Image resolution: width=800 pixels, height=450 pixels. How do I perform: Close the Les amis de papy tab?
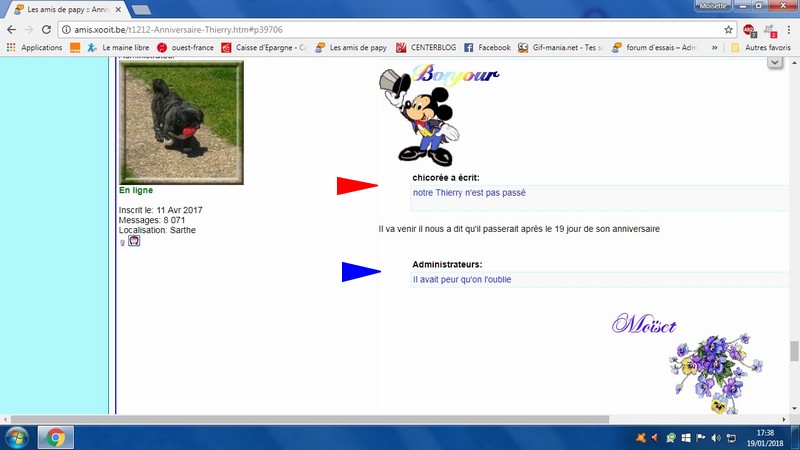tap(118, 9)
